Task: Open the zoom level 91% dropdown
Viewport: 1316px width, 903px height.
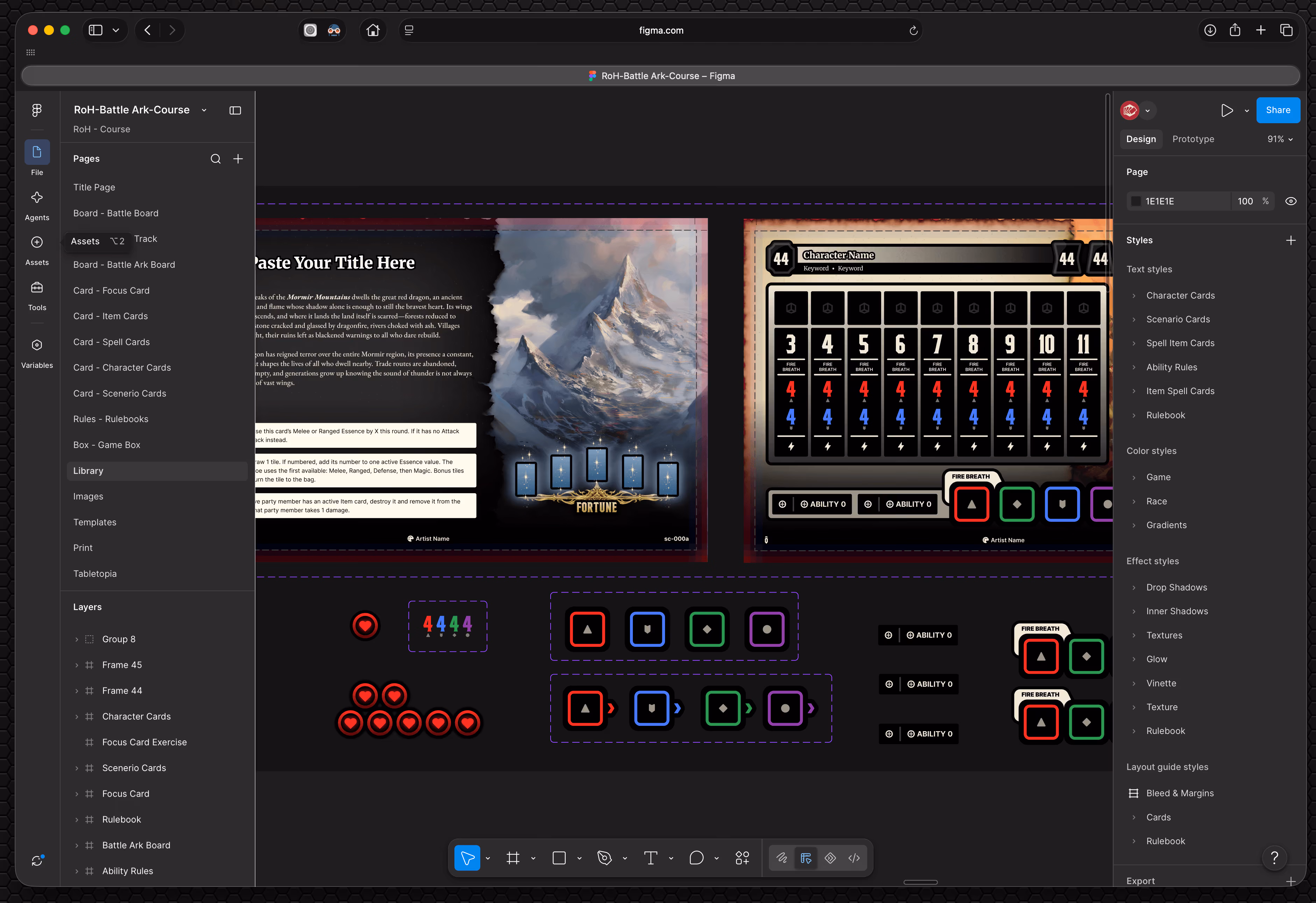Action: (1280, 139)
